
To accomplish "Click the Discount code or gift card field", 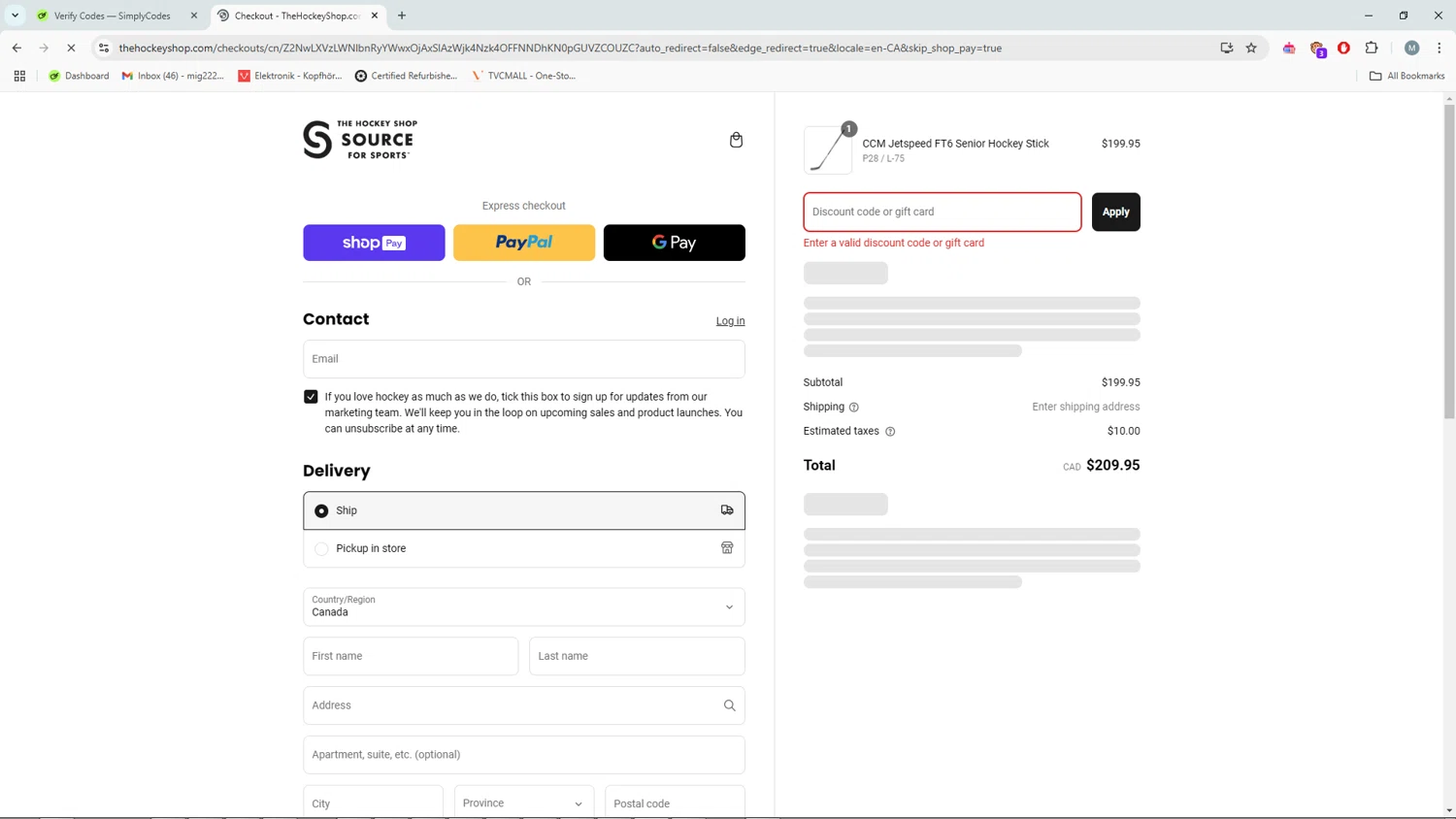I will point(943,212).
